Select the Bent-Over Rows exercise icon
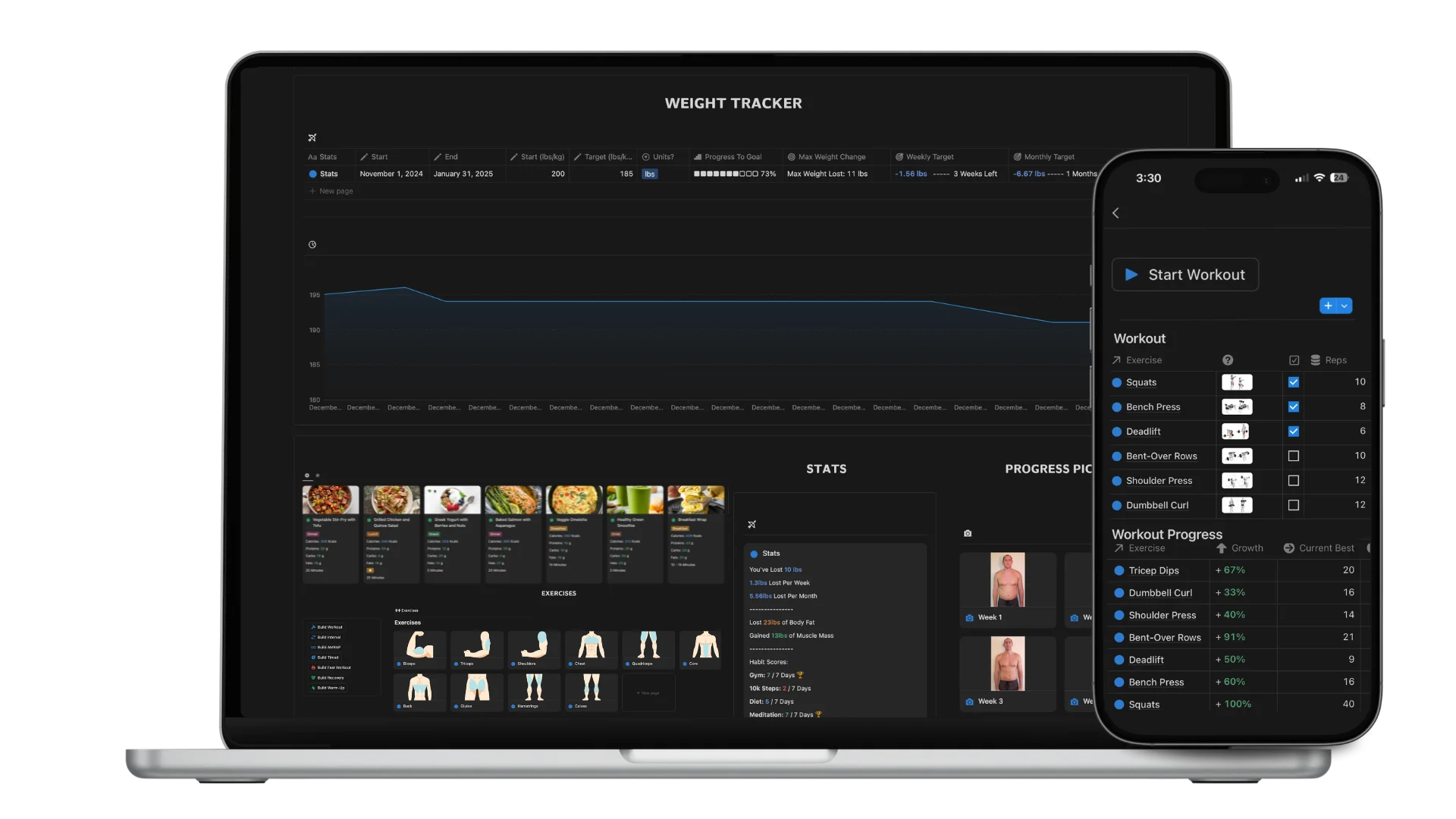Screen dimensions: 1456x819 (x=1237, y=456)
